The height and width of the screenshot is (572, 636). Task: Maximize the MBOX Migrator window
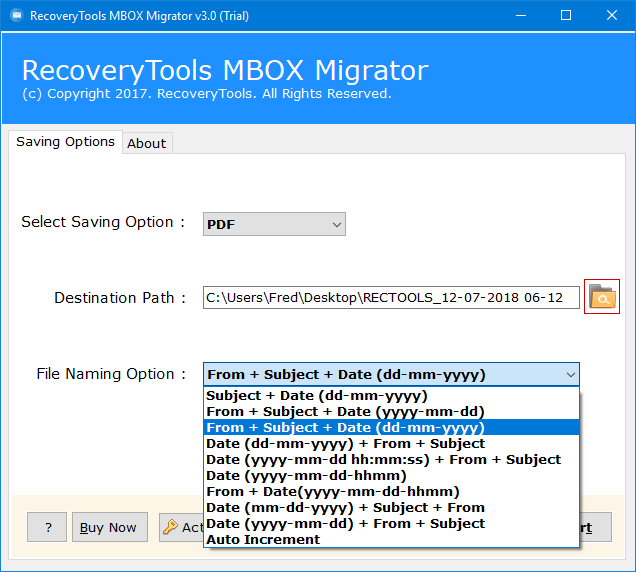pyautogui.click(x=566, y=15)
